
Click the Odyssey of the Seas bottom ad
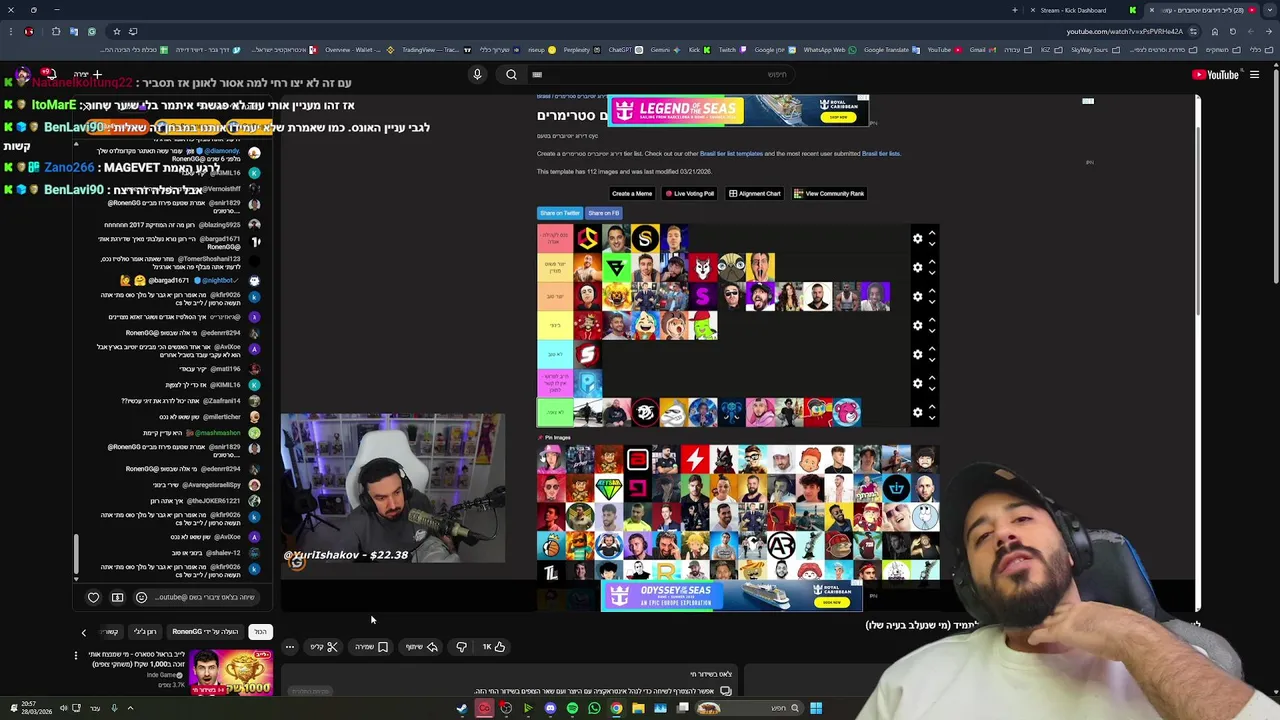point(731,596)
